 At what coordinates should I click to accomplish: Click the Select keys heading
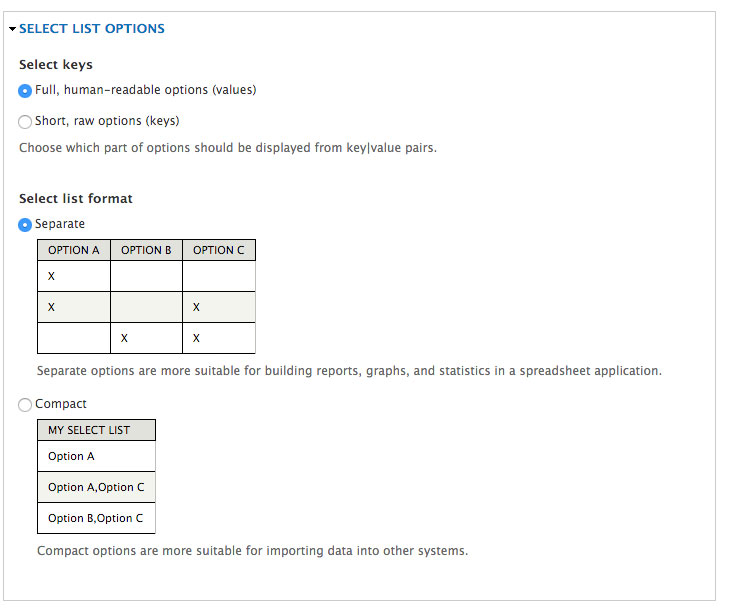pos(56,65)
